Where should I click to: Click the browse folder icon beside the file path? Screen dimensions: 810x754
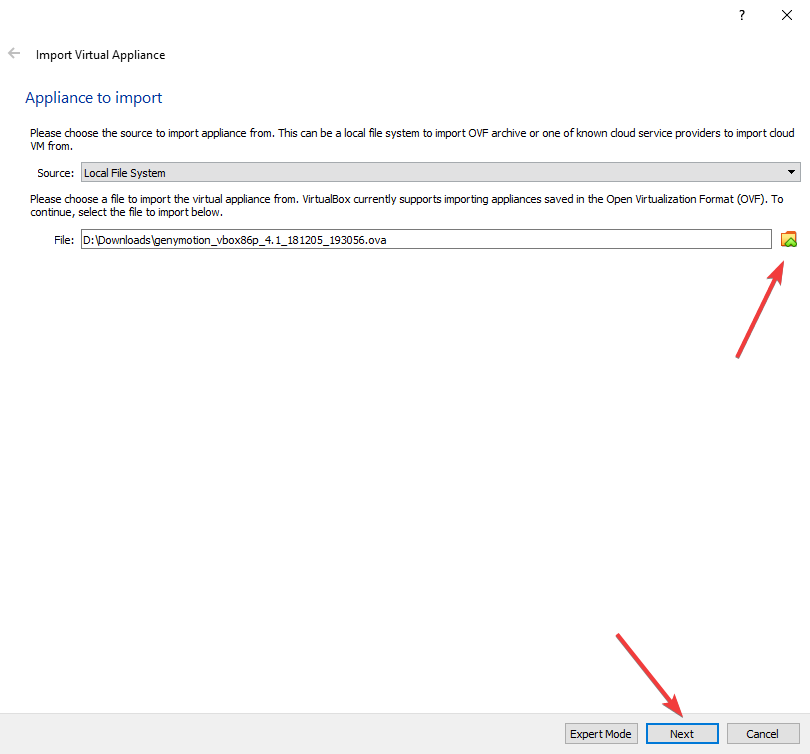pos(789,239)
